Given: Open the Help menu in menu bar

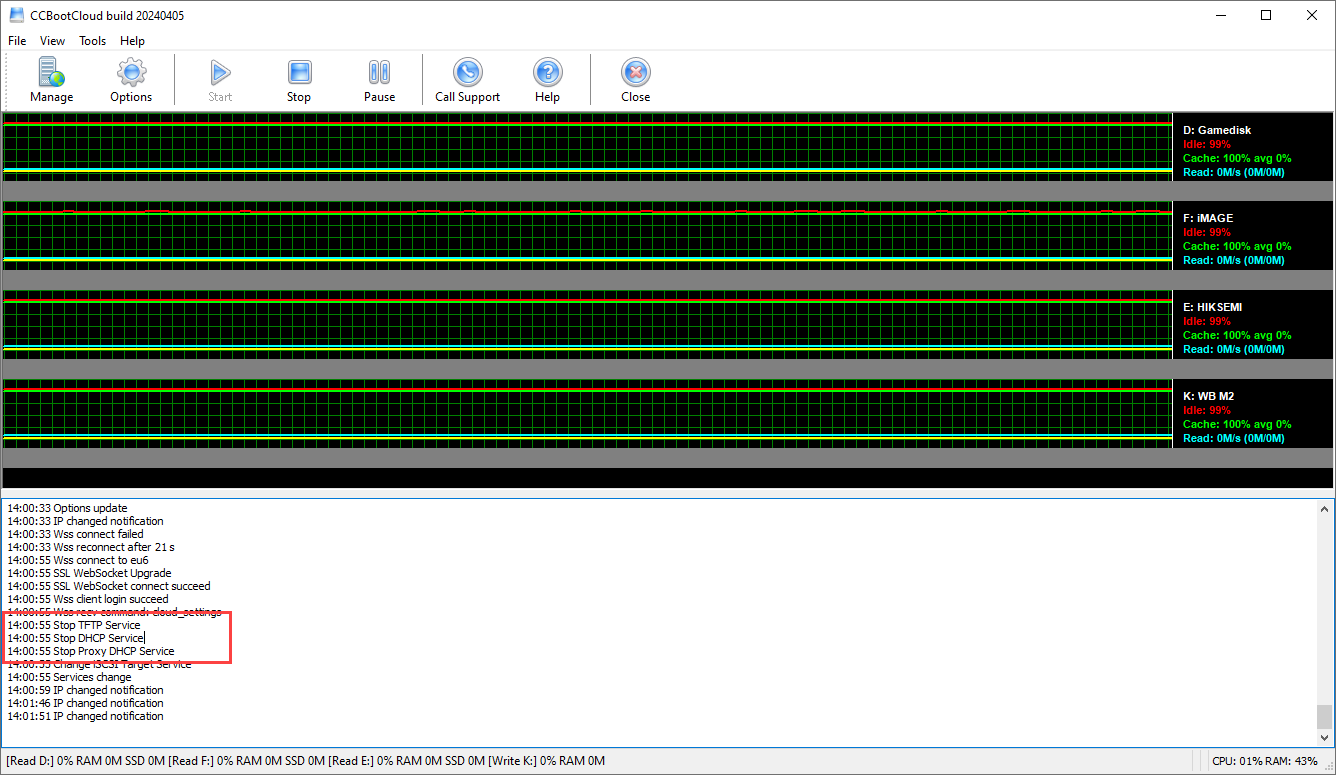Looking at the screenshot, I should [132, 41].
